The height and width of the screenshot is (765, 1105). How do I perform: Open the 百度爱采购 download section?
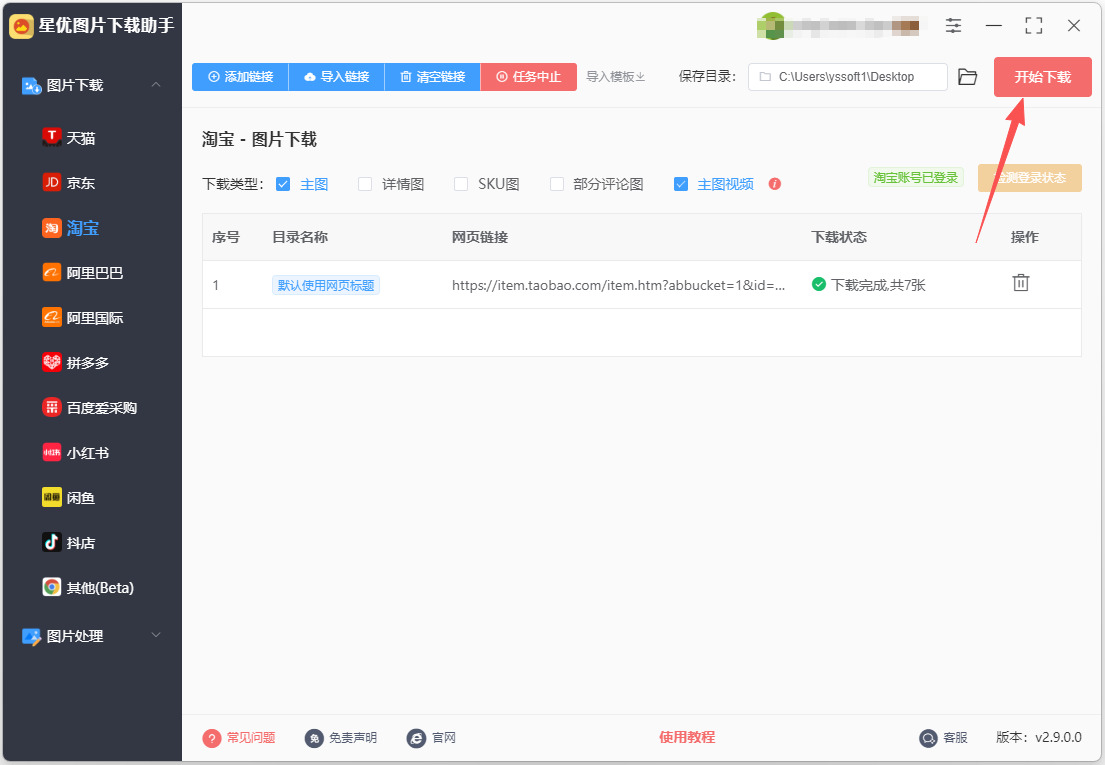click(89, 408)
